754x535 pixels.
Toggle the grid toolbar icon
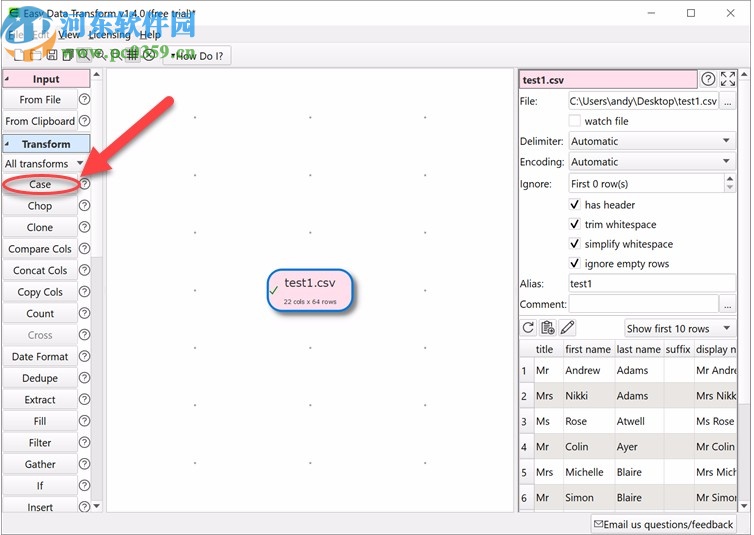tap(132, 55)
